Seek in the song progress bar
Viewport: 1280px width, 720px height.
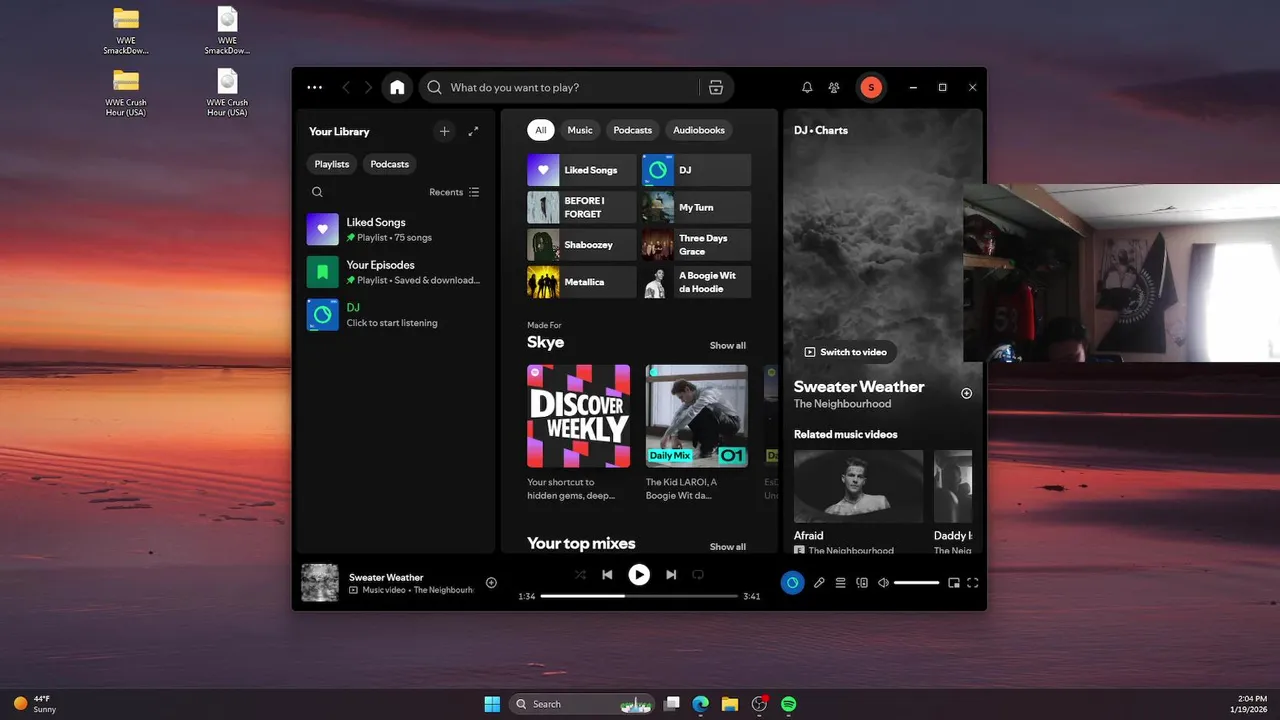click(639, 596)
